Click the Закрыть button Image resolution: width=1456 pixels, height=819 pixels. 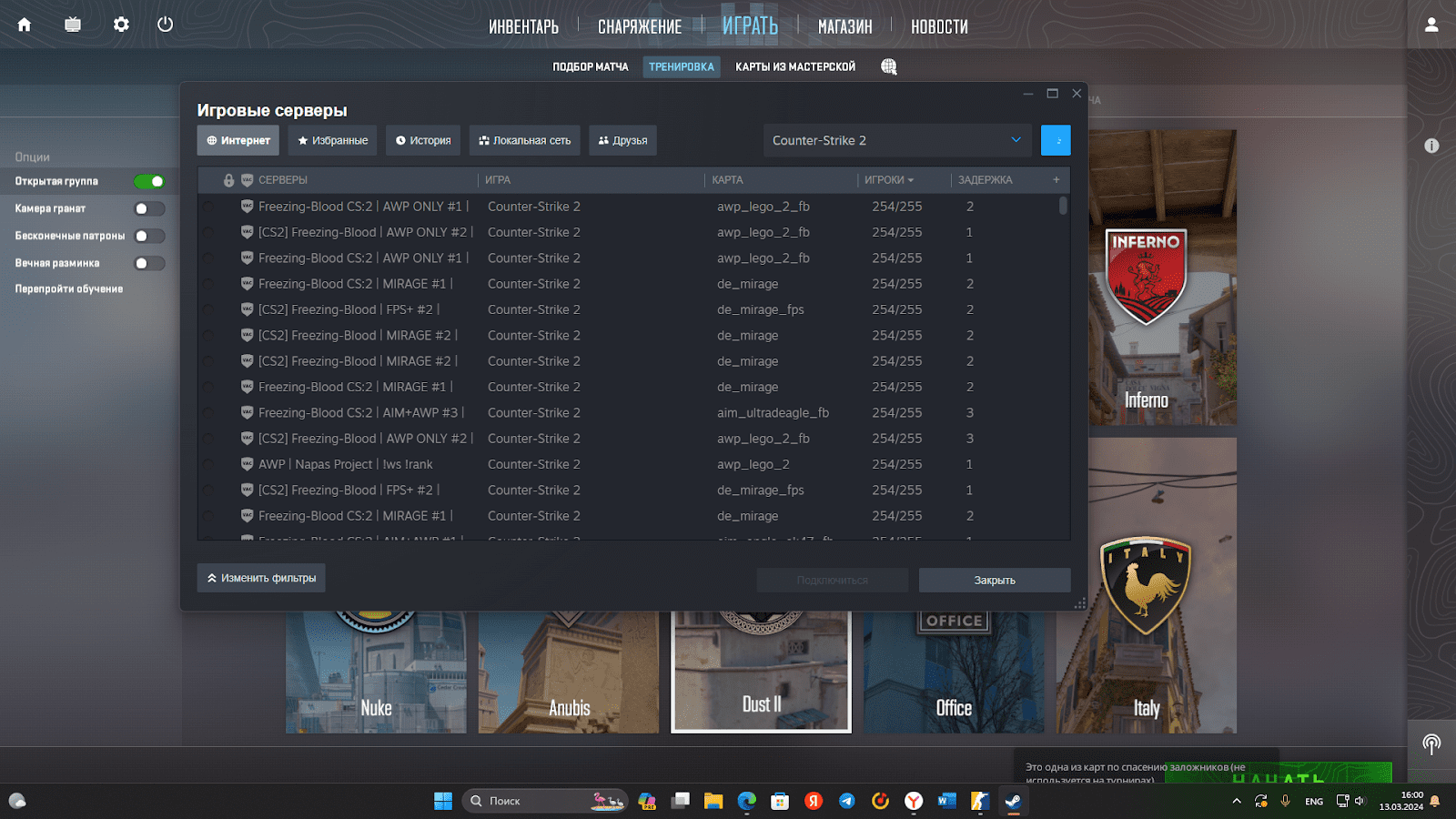pos(995,580)
